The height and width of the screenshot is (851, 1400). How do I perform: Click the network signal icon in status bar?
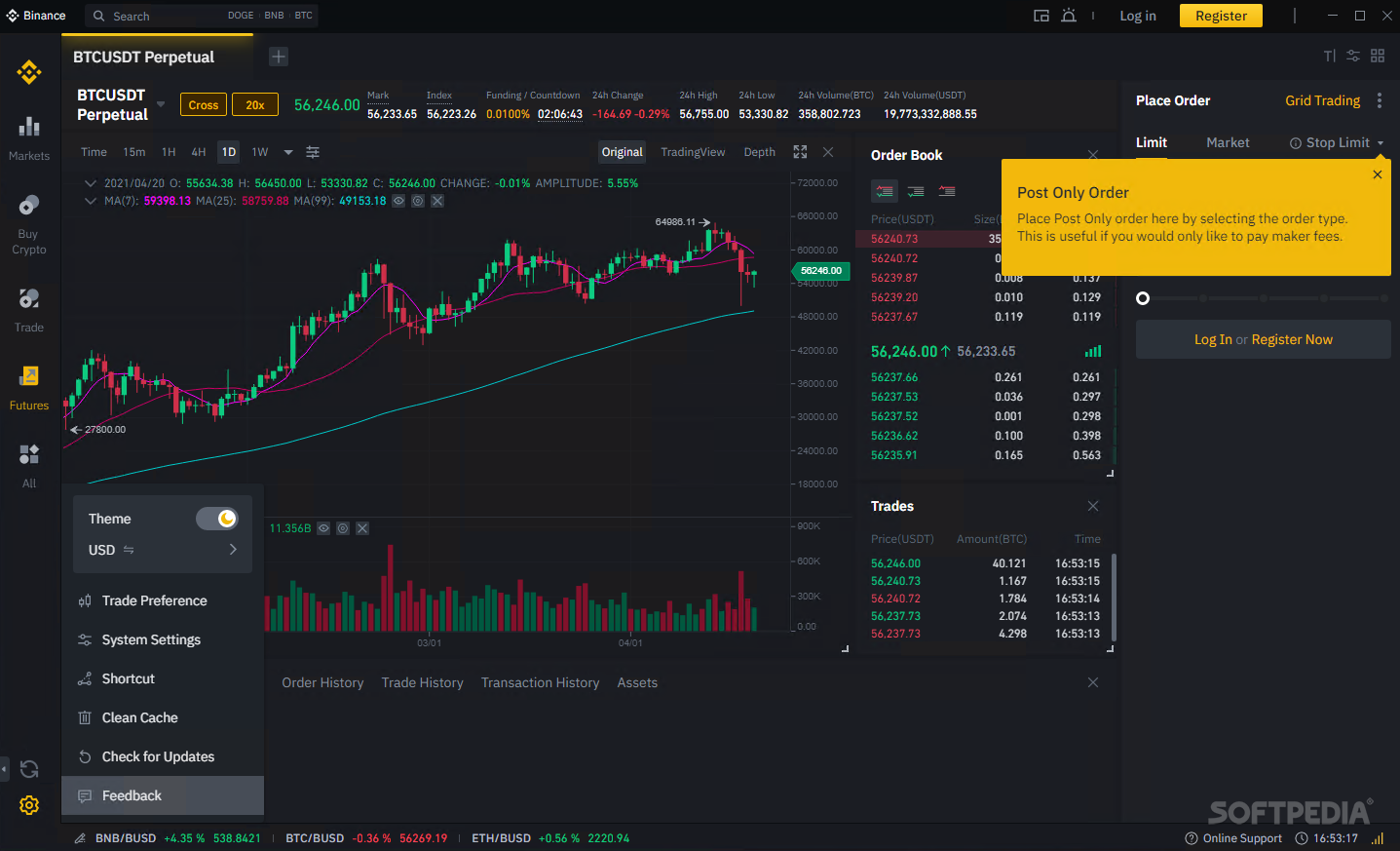point(1378,838)
